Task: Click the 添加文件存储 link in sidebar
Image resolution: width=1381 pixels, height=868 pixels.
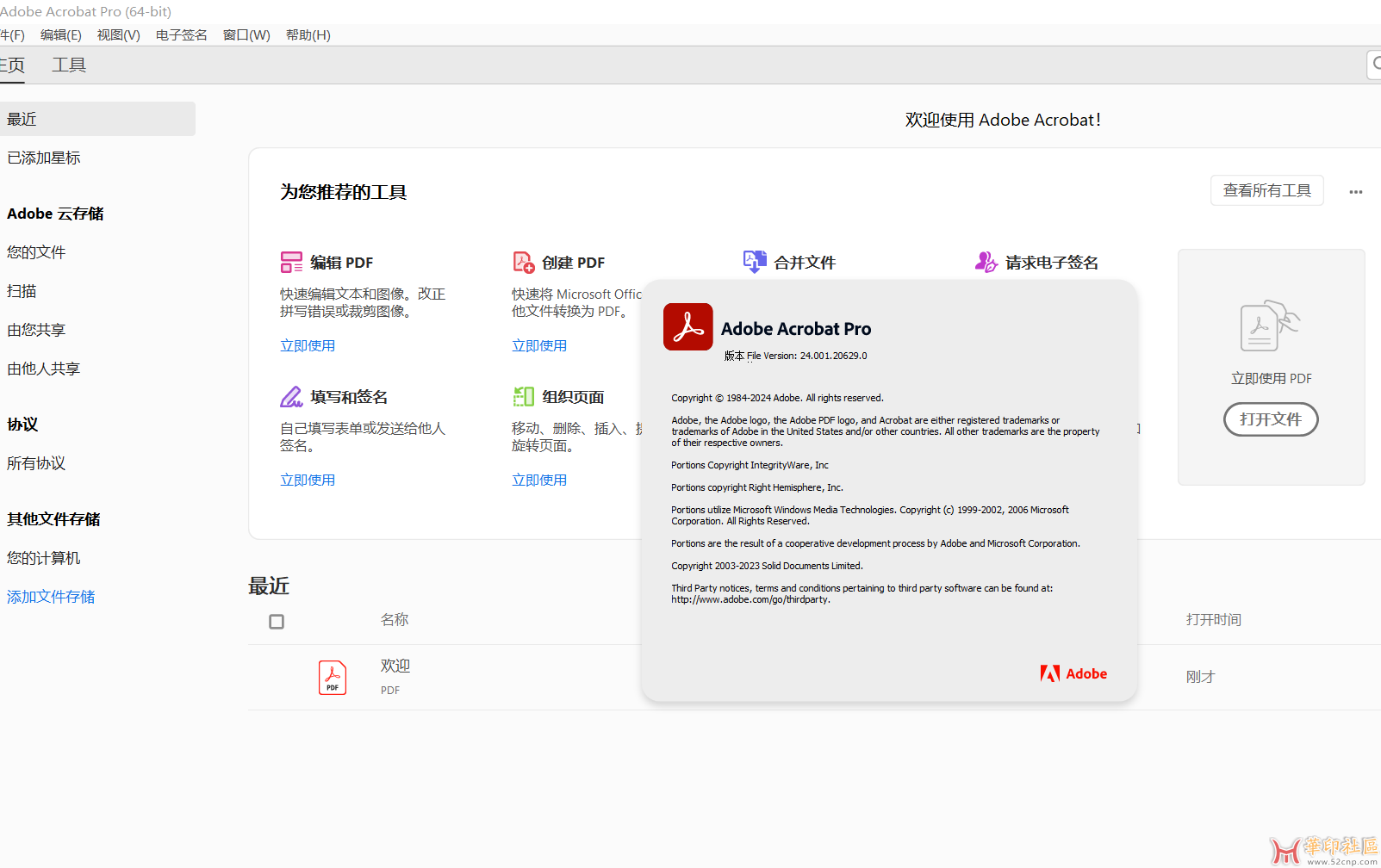Action: (x=51, y=597)
